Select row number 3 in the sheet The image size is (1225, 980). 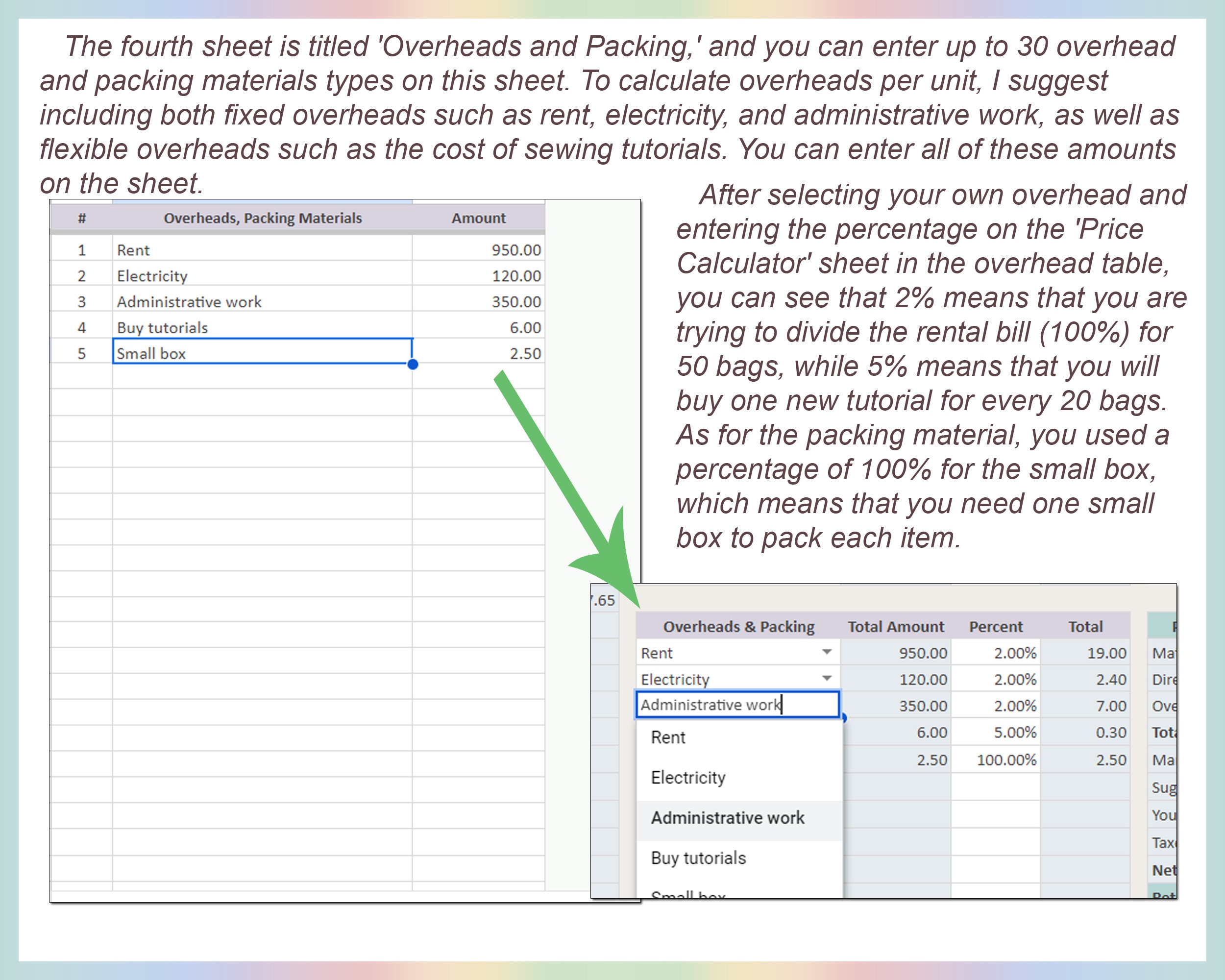tap(82, 301)
